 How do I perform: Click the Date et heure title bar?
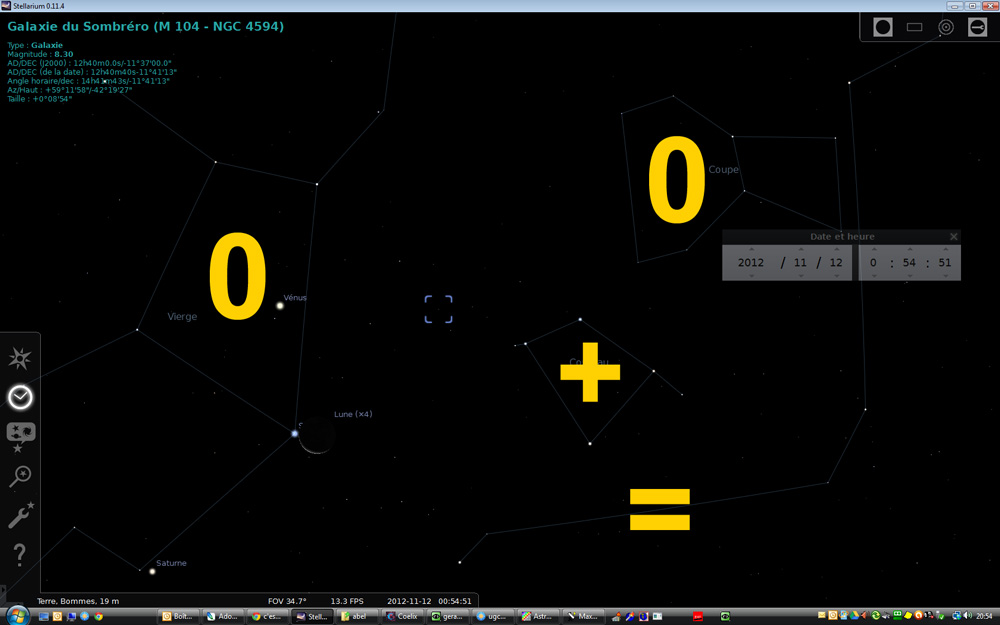click(x=841, y=237)
